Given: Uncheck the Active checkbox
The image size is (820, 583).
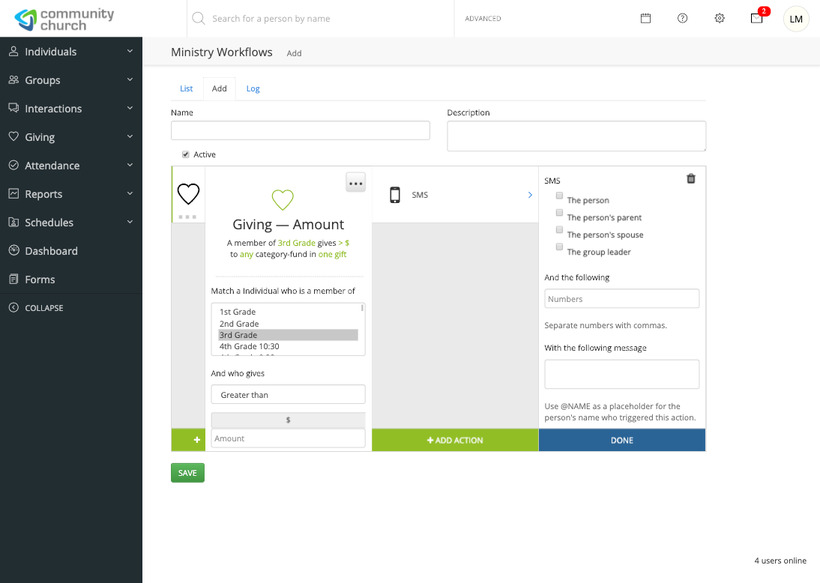Looking at the screenshot, I should point(185,154).
